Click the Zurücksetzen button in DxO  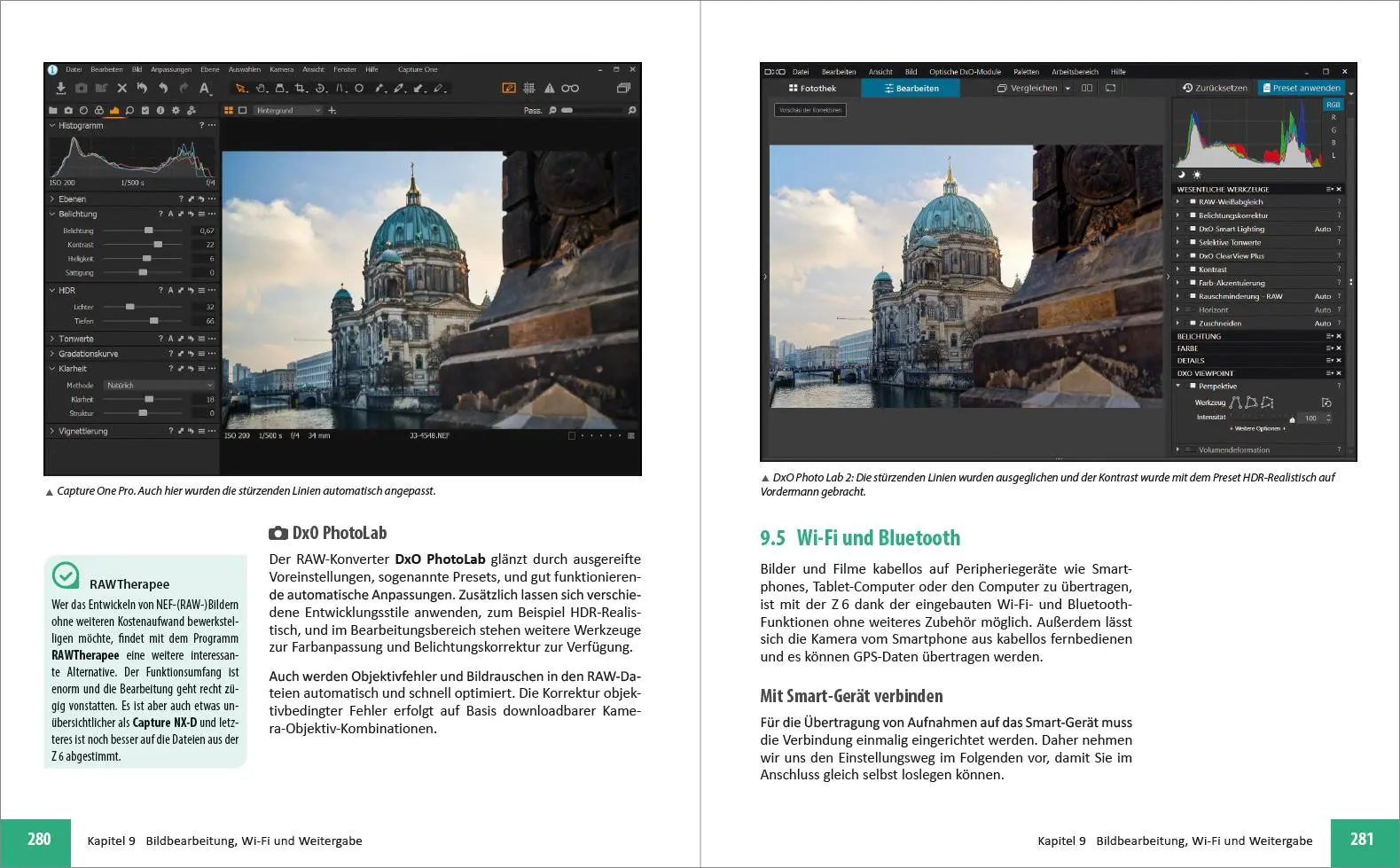(x=1215, y=88)
